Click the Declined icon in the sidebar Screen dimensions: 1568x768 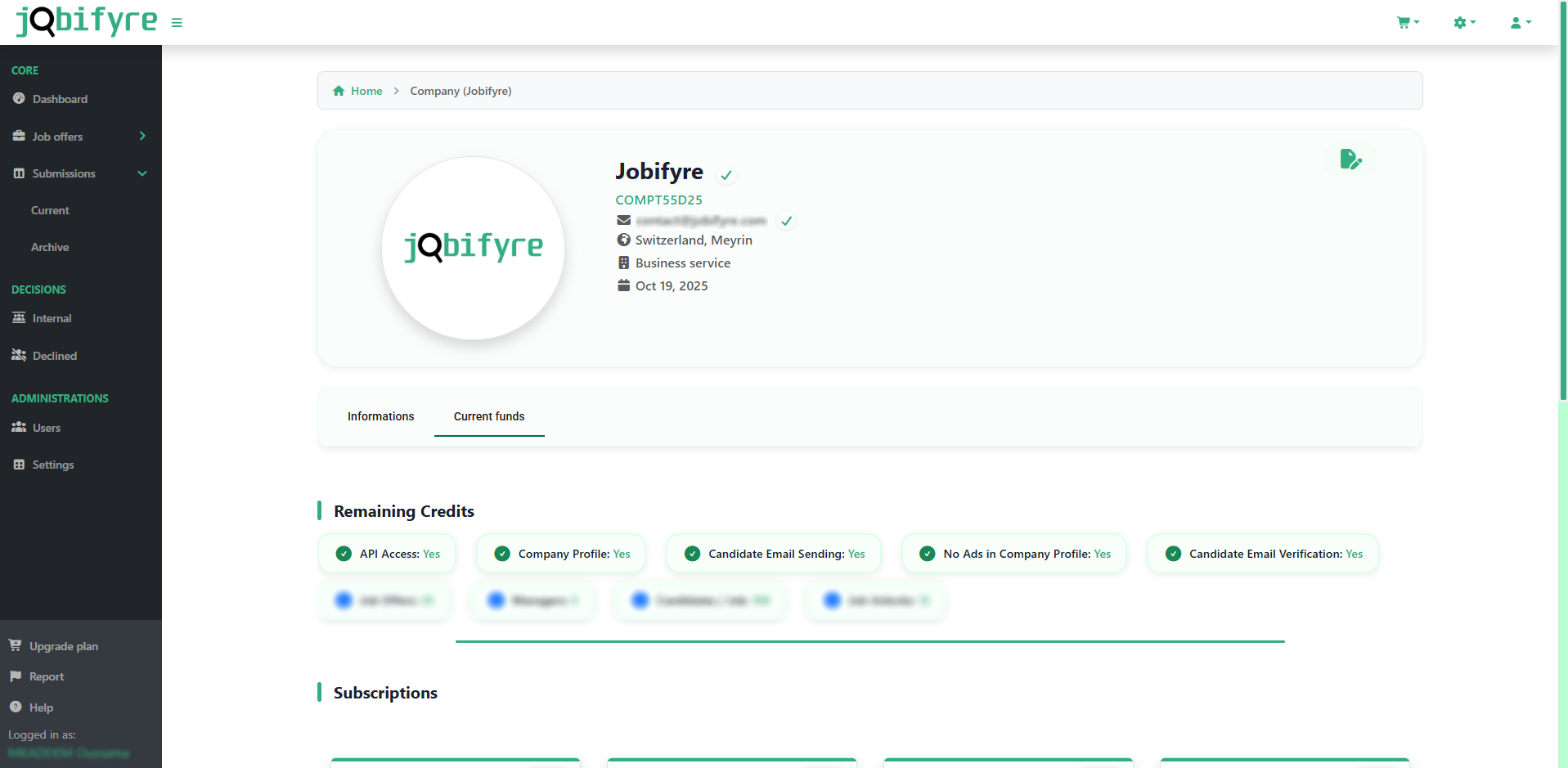coord(19,355)
